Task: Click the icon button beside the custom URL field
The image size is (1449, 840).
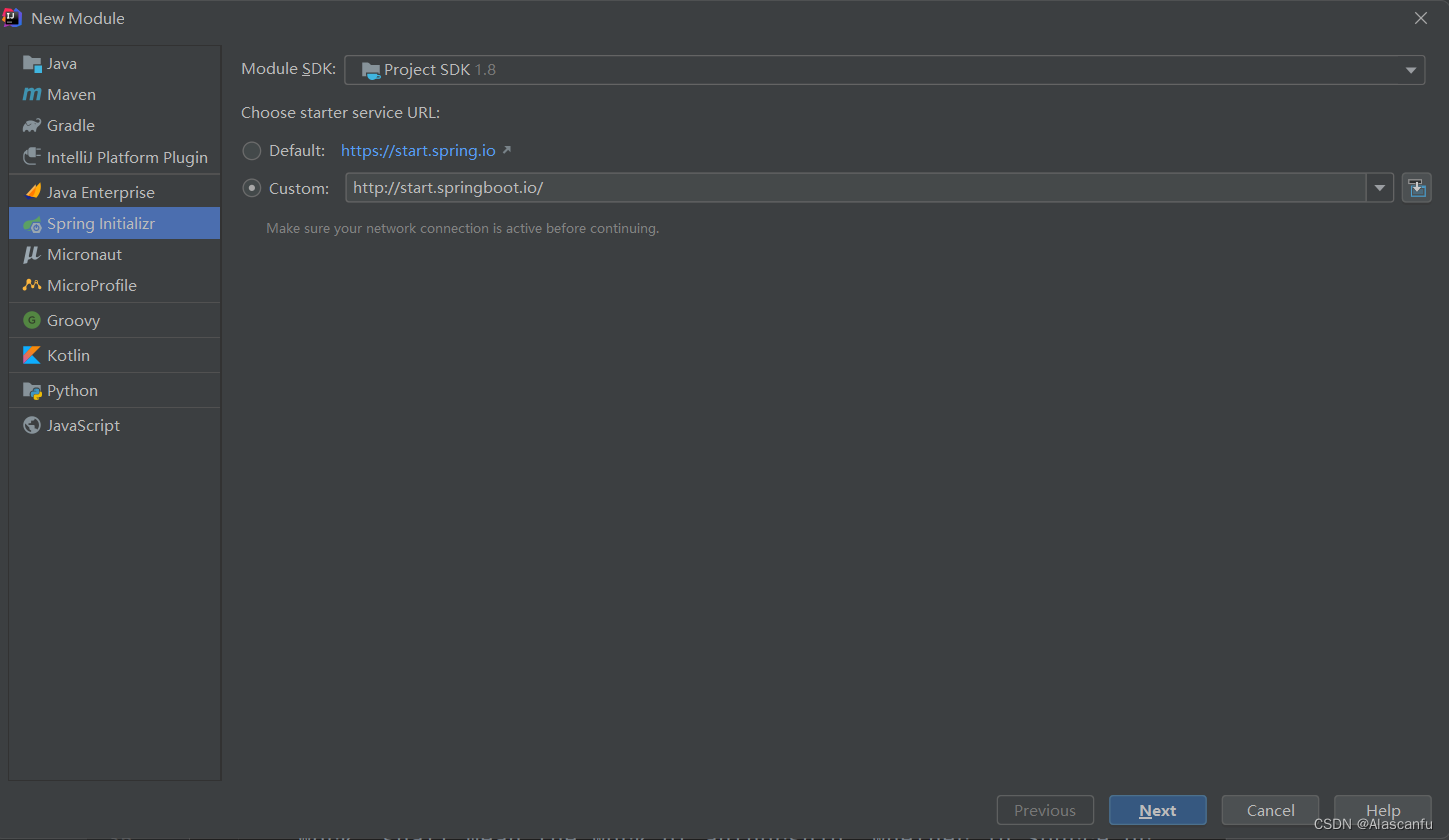Action: click(1416, 187)
